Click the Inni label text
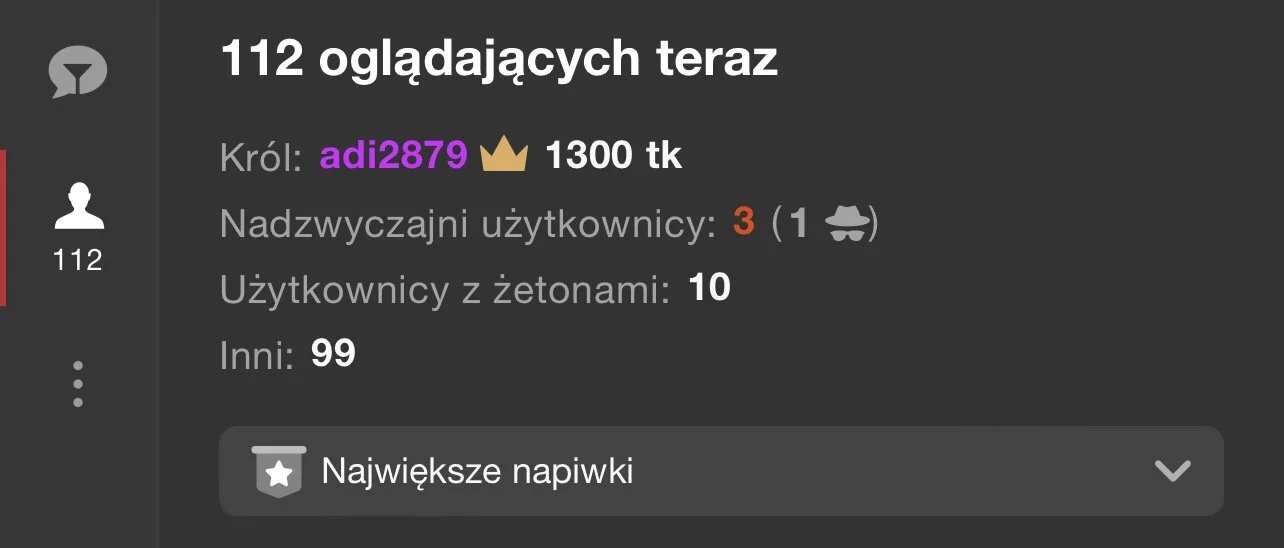The image size is (1284, 548). 257,354
